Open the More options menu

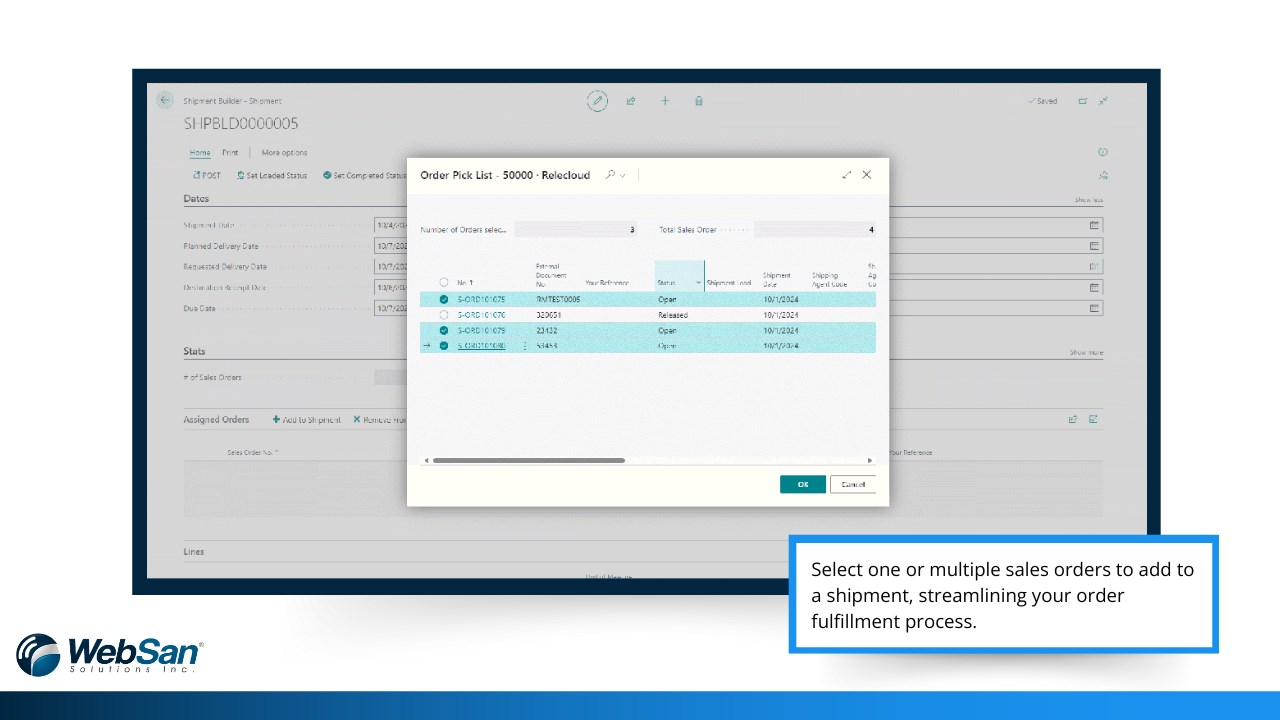[284, 153]
